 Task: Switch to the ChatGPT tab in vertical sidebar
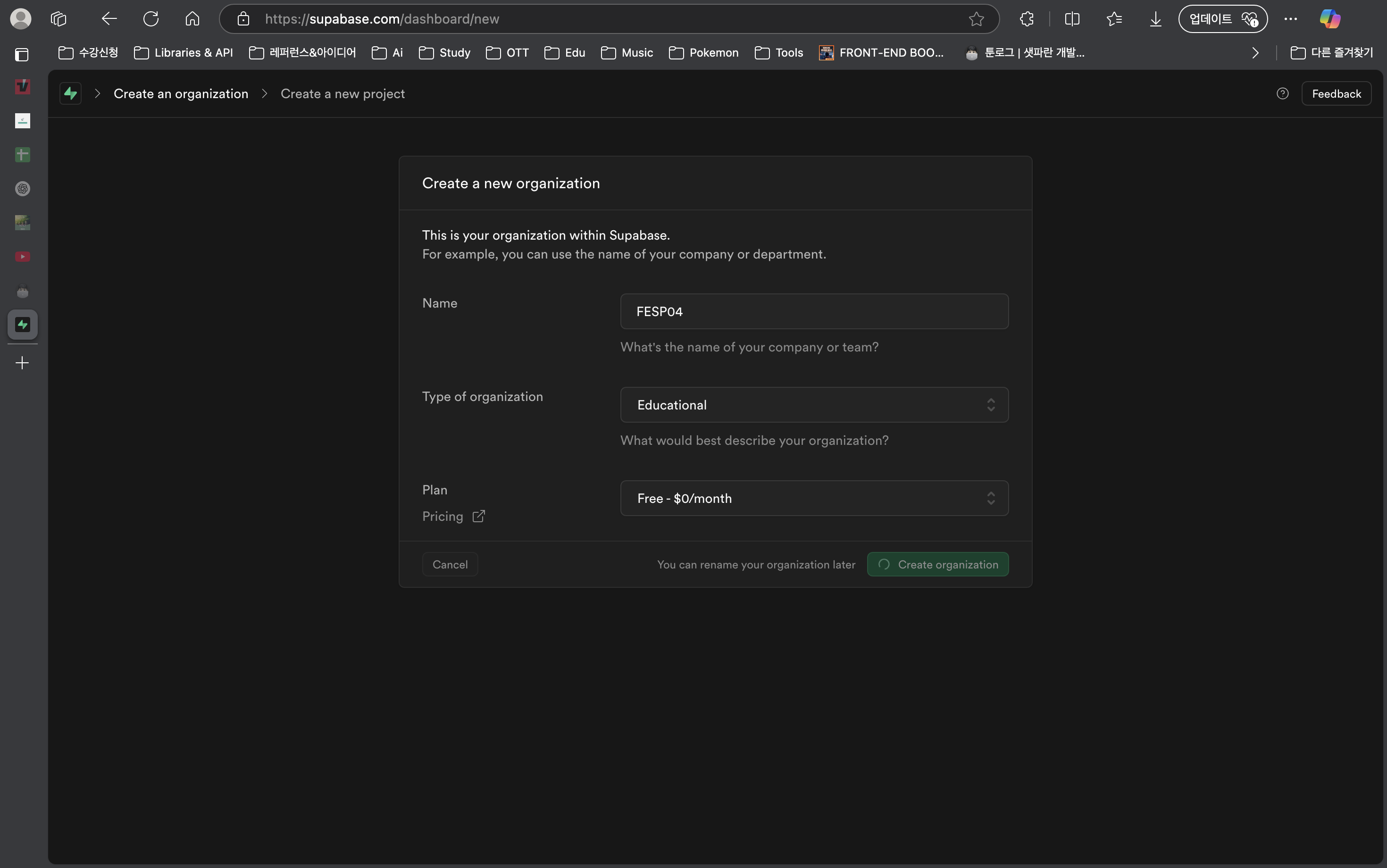click(22, 189)
